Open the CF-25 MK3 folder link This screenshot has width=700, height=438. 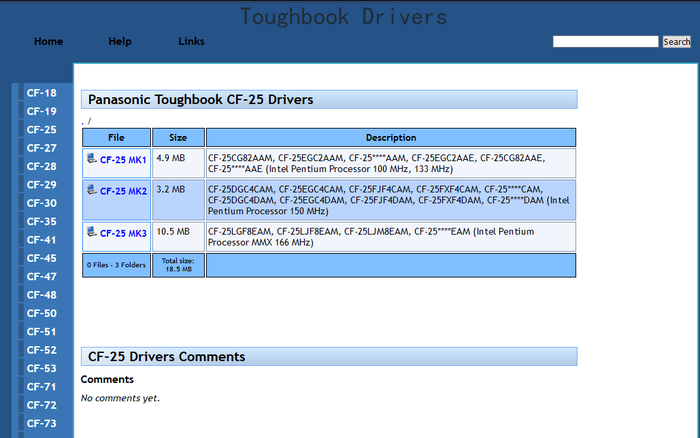point(123,234)
